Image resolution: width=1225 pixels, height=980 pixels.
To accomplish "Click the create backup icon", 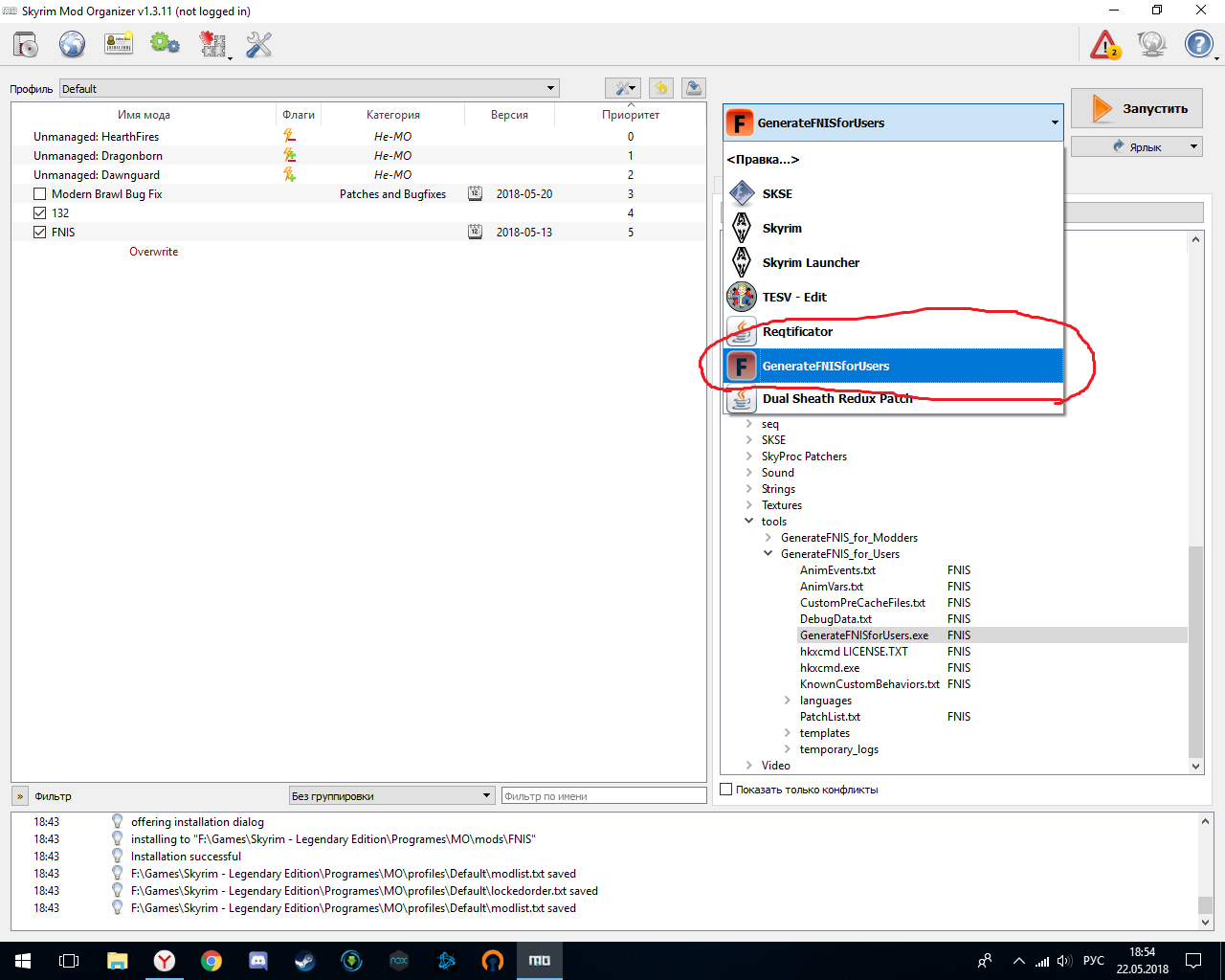I will 694,88.
